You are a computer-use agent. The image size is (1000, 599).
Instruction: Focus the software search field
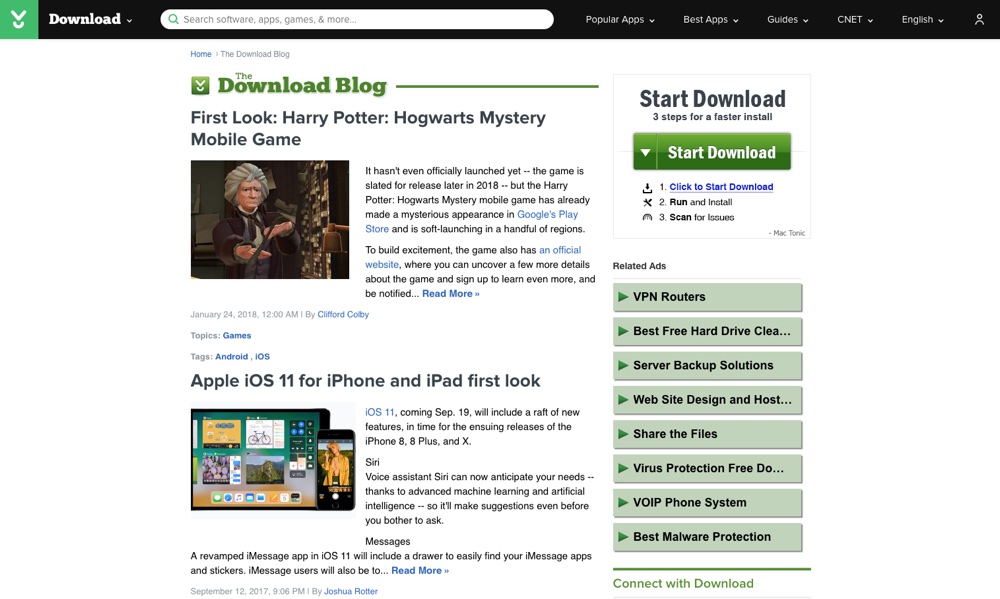357,19
